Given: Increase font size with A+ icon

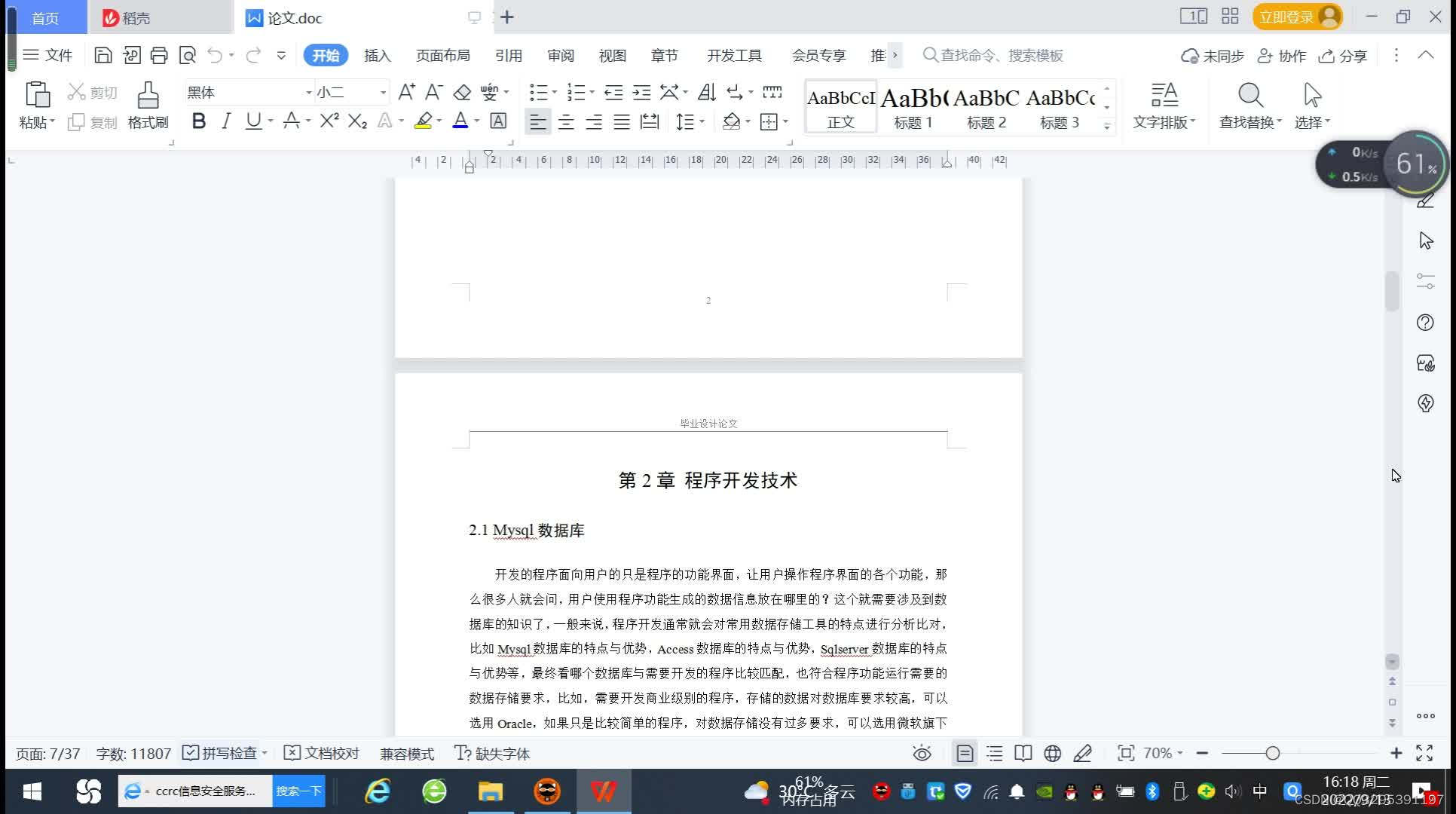Looking at the screenshot, I should pos(406,92).
